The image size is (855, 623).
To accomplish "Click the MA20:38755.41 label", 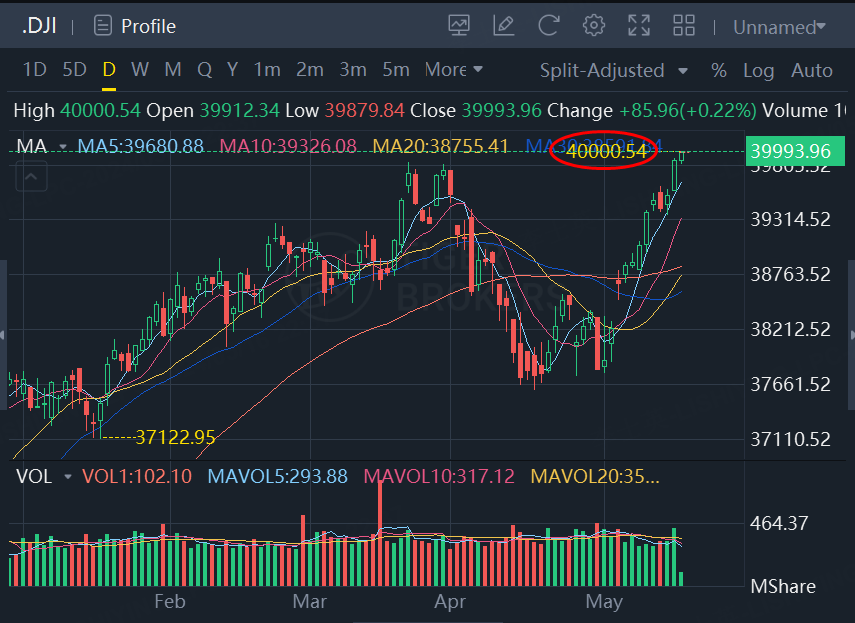I will 440,146.
